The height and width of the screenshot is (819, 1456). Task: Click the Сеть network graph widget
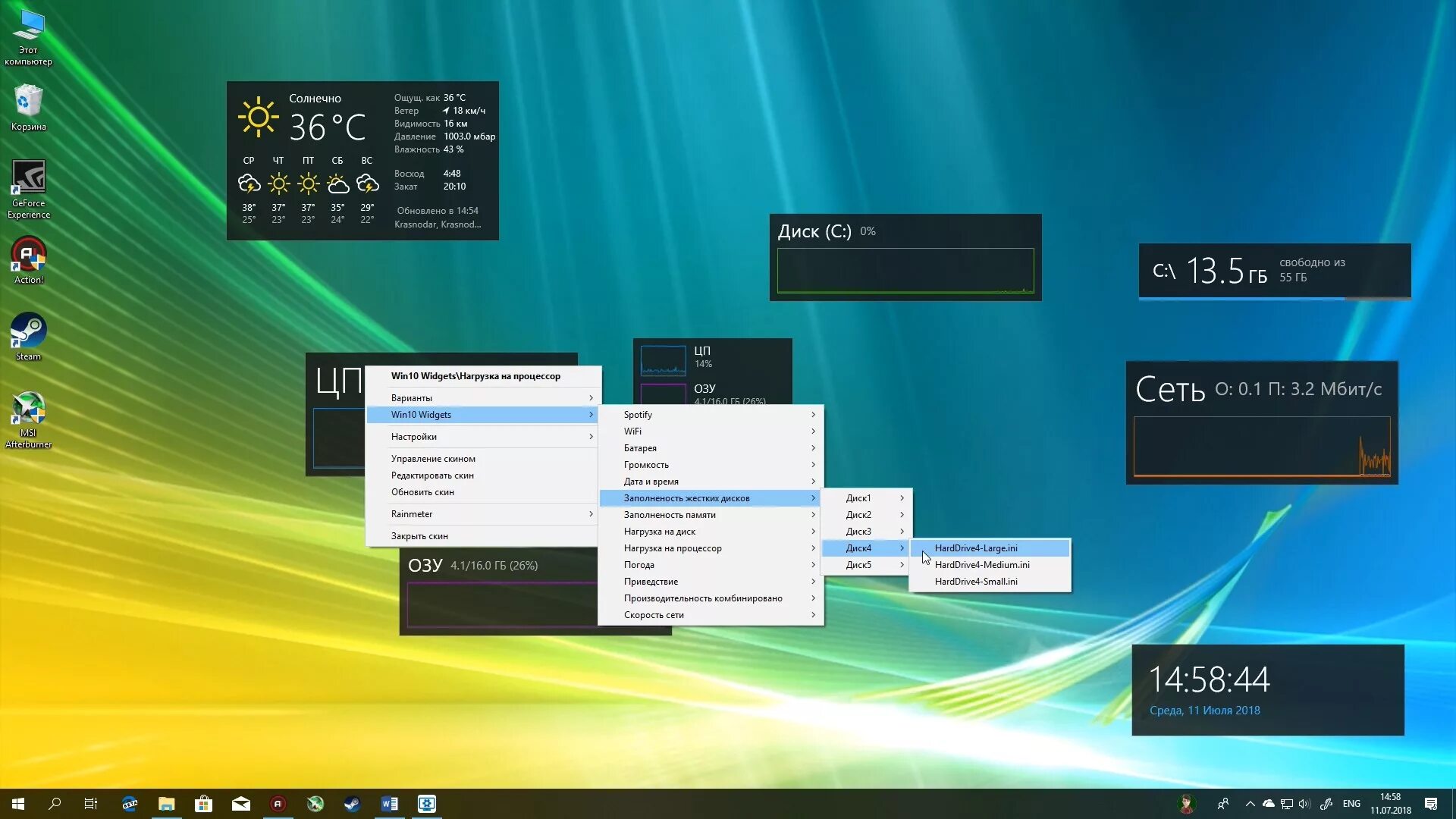tap(1262, 446)
